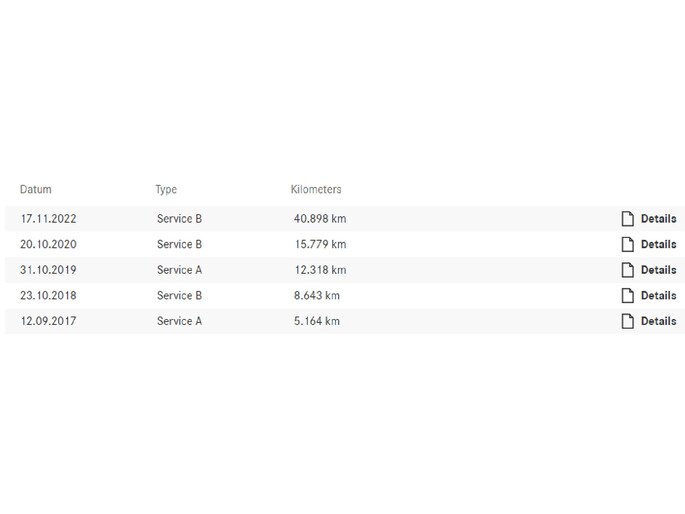Select the mileage value 12.318 km
Image resolution: width=685 pixels, height=514 pixels.
pyautogui.click(x=321, y=270)
